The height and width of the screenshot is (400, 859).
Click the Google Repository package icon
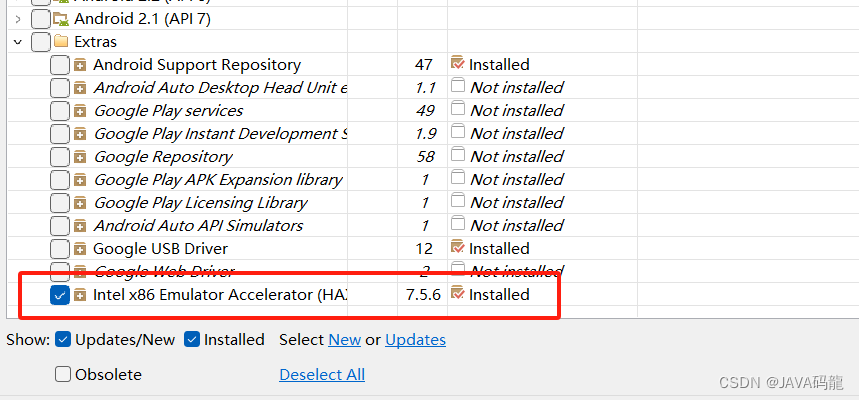(80, 157)
